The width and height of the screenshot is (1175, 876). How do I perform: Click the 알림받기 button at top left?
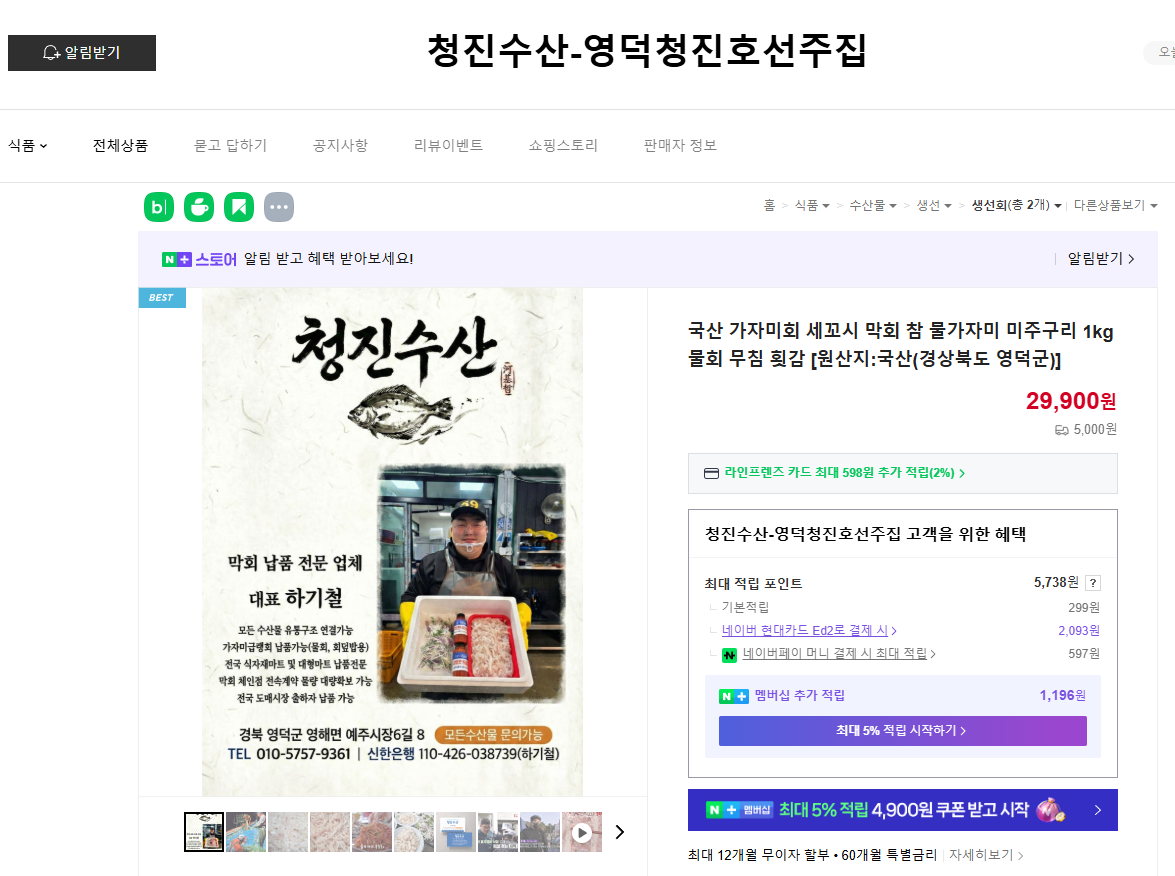pyautogui.click(x=82, y=53)
